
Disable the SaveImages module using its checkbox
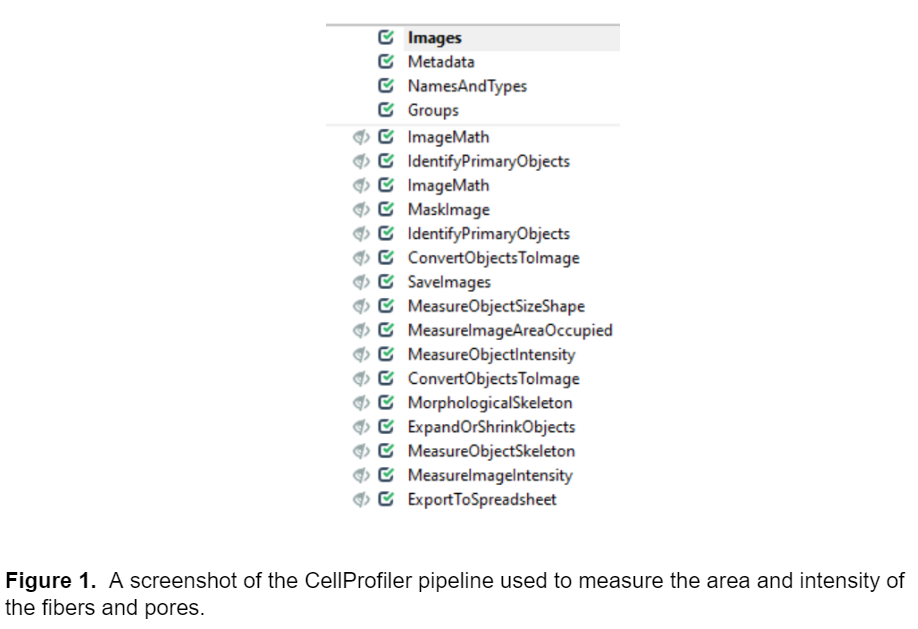click(x=386, y=283)
